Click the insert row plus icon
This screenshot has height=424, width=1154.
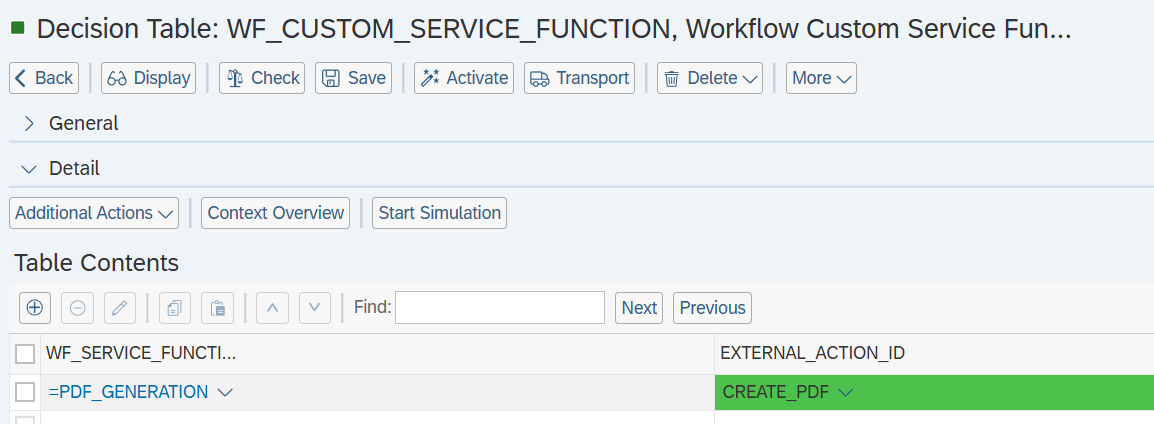point(35,308)
